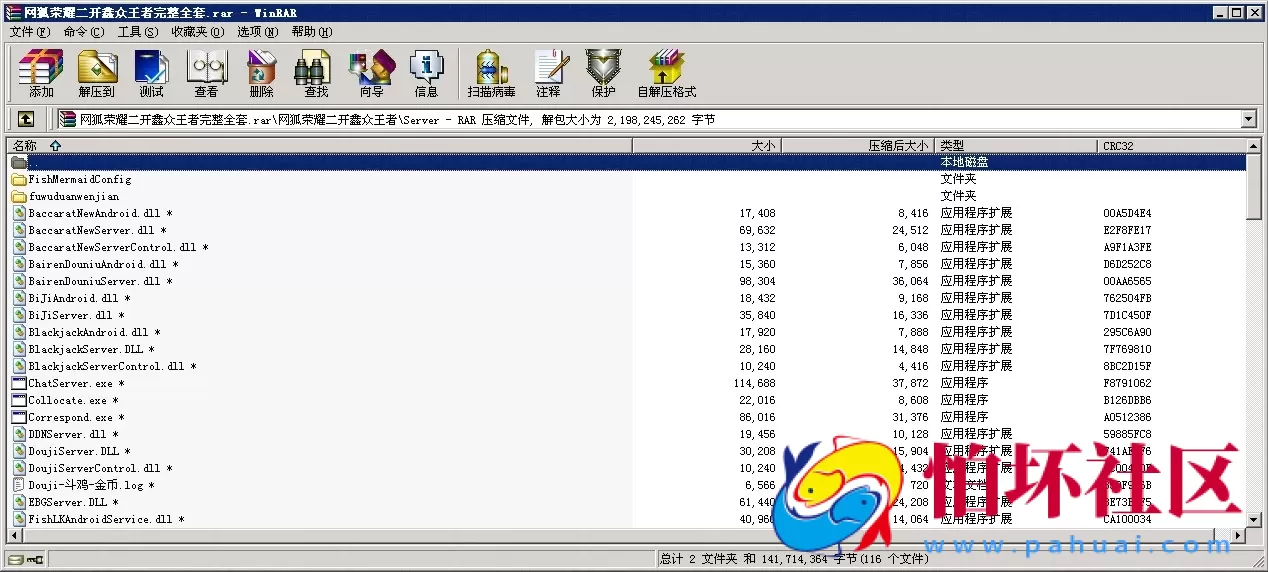1268x572 pixels.
Task: Click the 自解压格式 (SFX) toolbar icon
Action: point(666,74)
